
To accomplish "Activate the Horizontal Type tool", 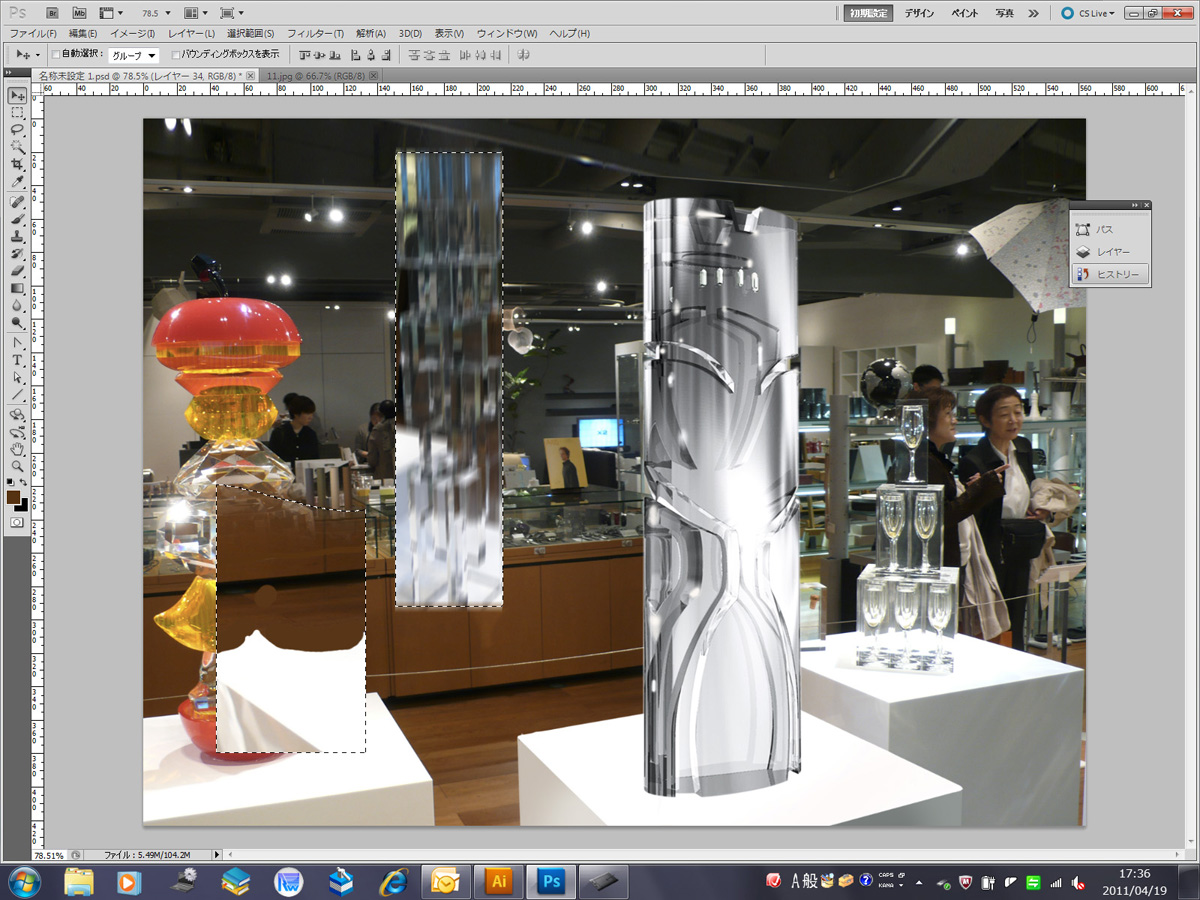I will [x=17, y=361].
